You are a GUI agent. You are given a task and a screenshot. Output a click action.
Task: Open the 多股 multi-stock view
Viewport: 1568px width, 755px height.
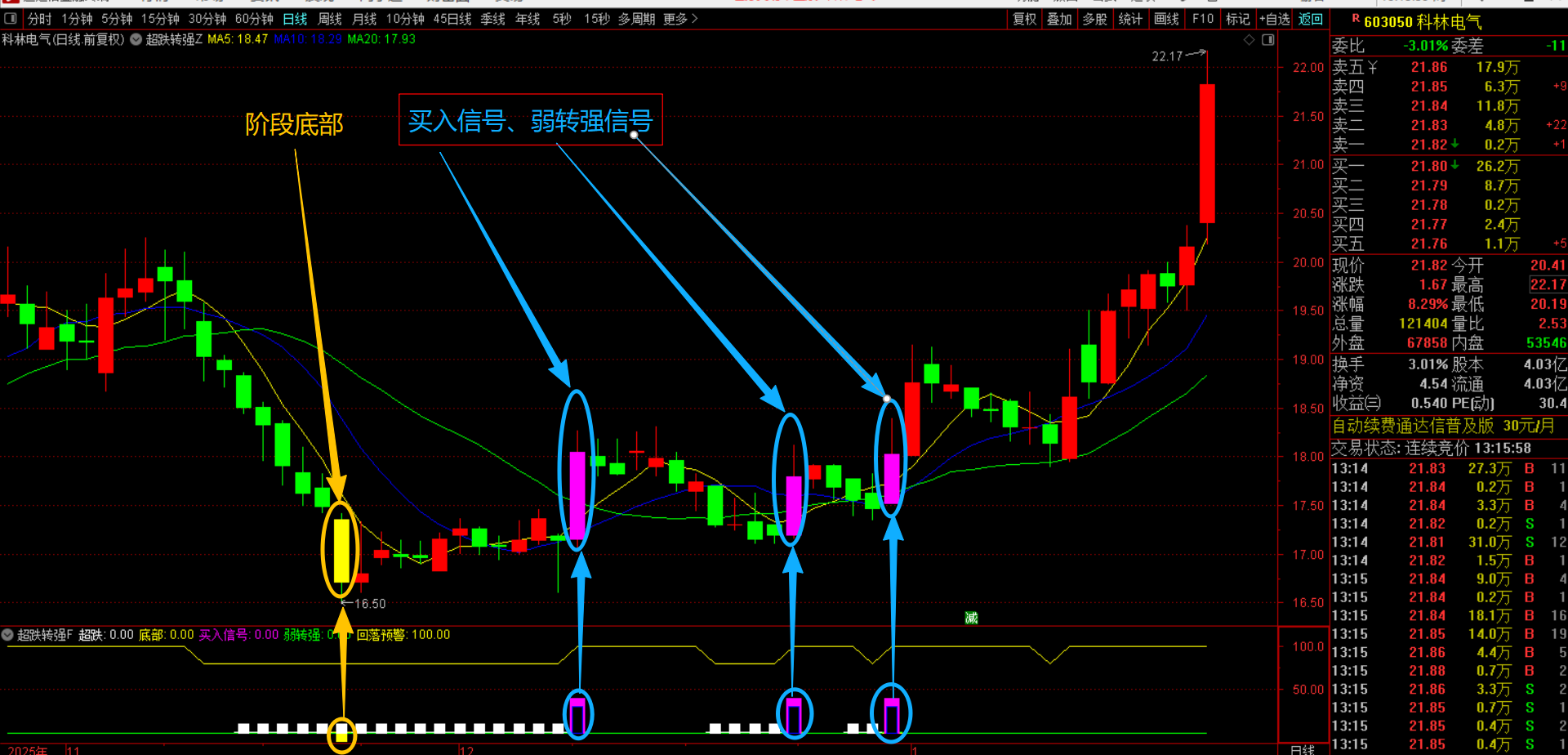[1094, 19]
